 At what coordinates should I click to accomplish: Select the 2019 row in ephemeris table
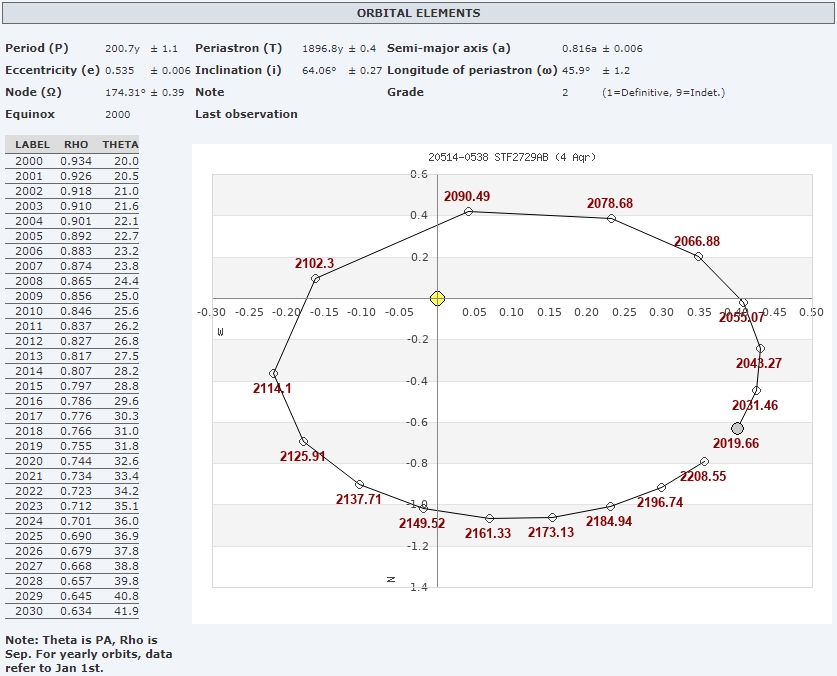coord(72,446)
